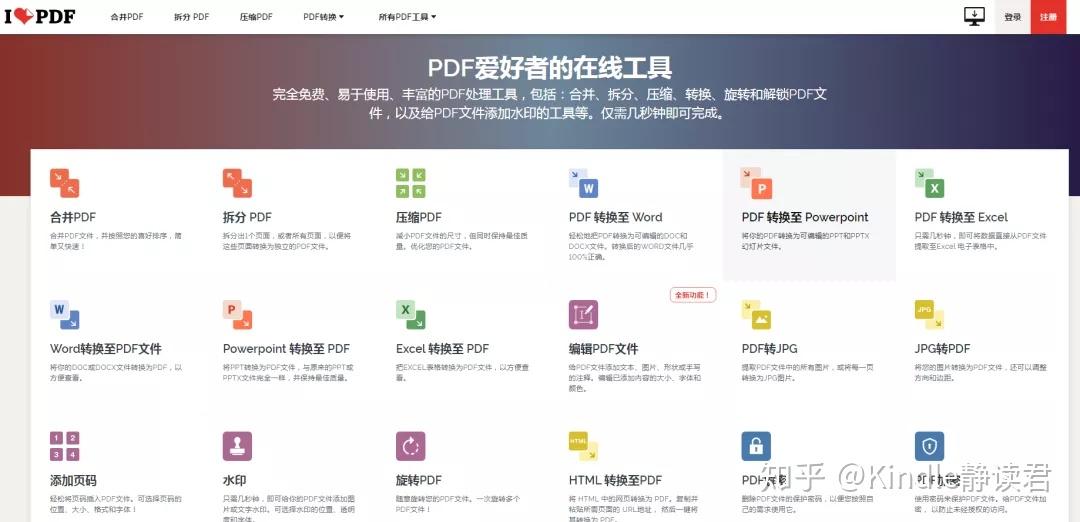Click the Excel 转换至 PDF description text

coord(462,372)
